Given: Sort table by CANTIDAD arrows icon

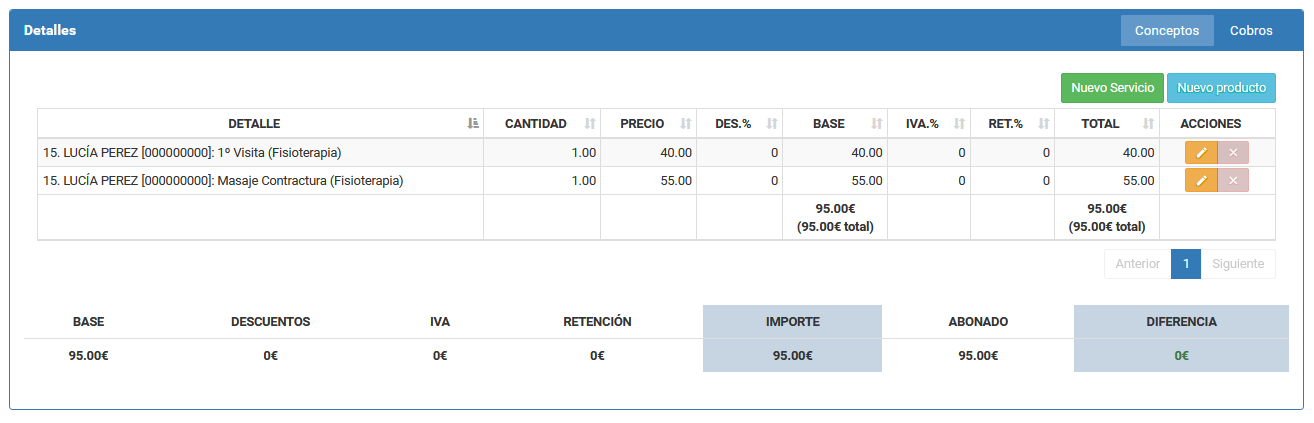Looking at the screenshot, I should pyautogui.click(x=590, y=124).
